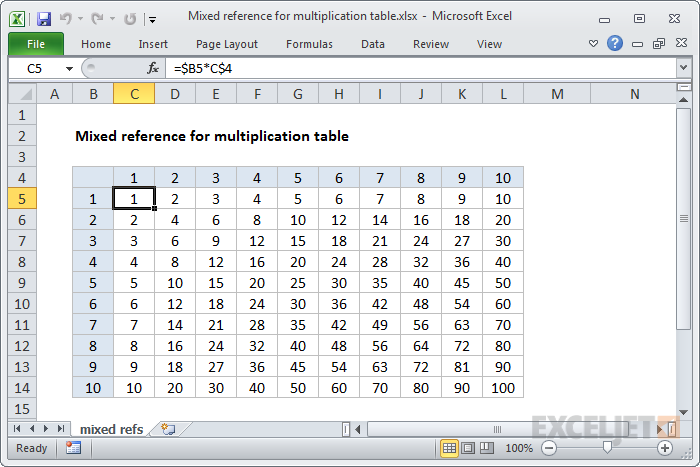Click the zoom slider handle
This screenshot has width=700, height=467.
607,447
